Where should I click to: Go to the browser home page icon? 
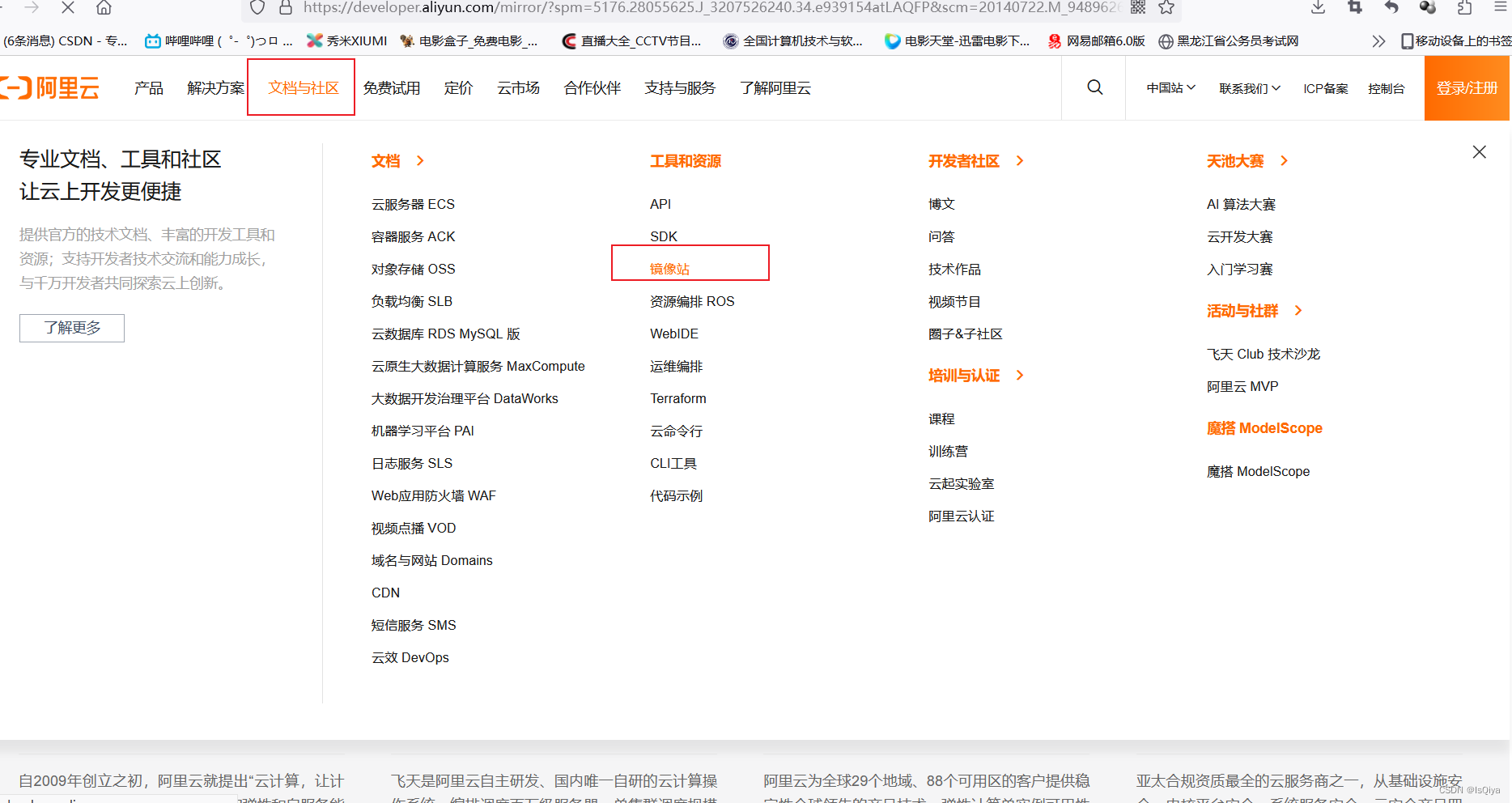(104, 8)
